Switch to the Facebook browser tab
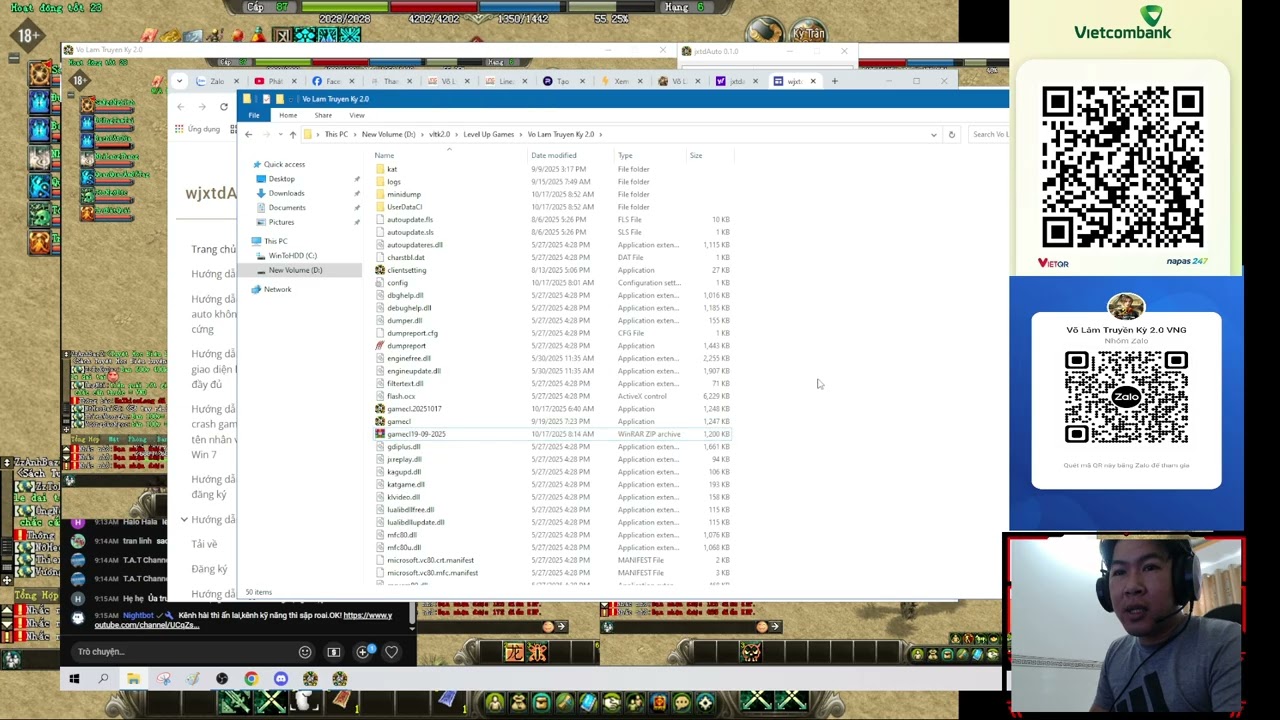This screenshot has width=1280, height=720. coord(334,81)
